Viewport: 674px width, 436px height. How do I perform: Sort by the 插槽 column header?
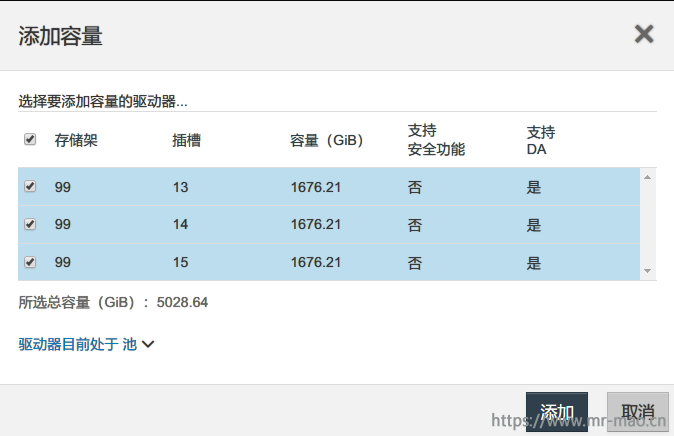coord(186,140)
